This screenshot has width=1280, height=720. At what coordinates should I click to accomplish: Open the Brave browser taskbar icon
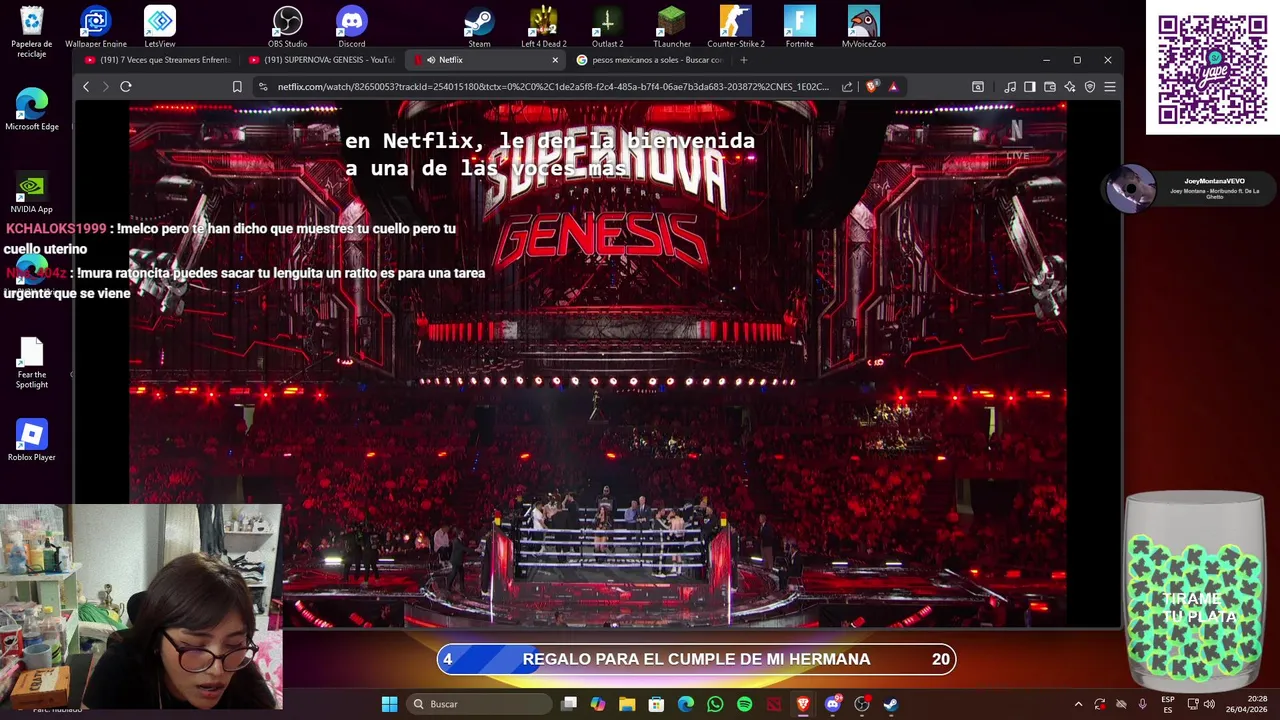803,704
